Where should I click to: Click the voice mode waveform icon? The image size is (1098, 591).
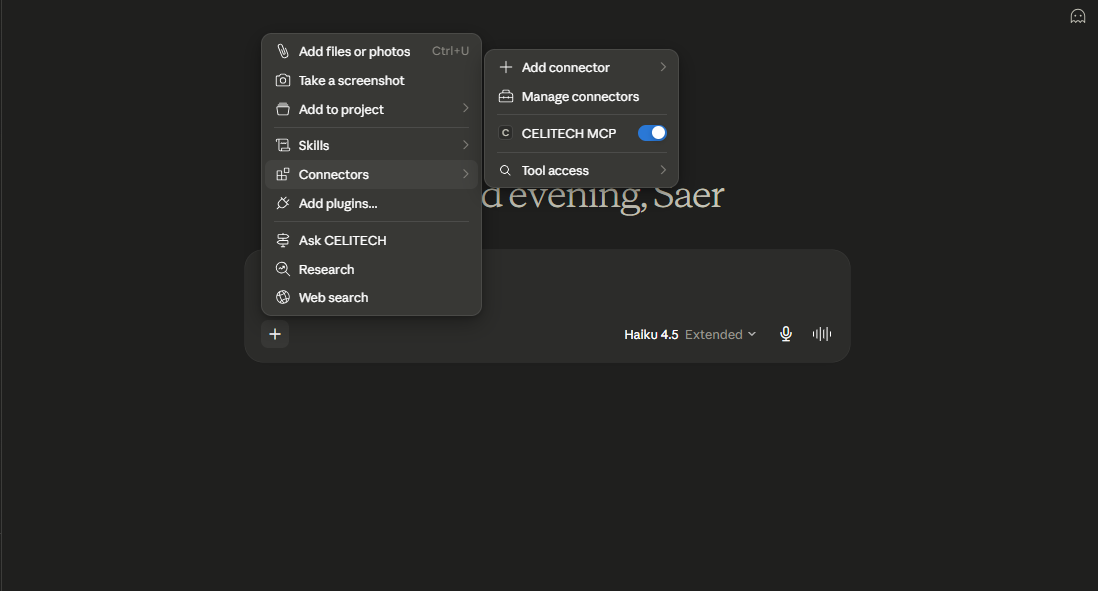822,334
